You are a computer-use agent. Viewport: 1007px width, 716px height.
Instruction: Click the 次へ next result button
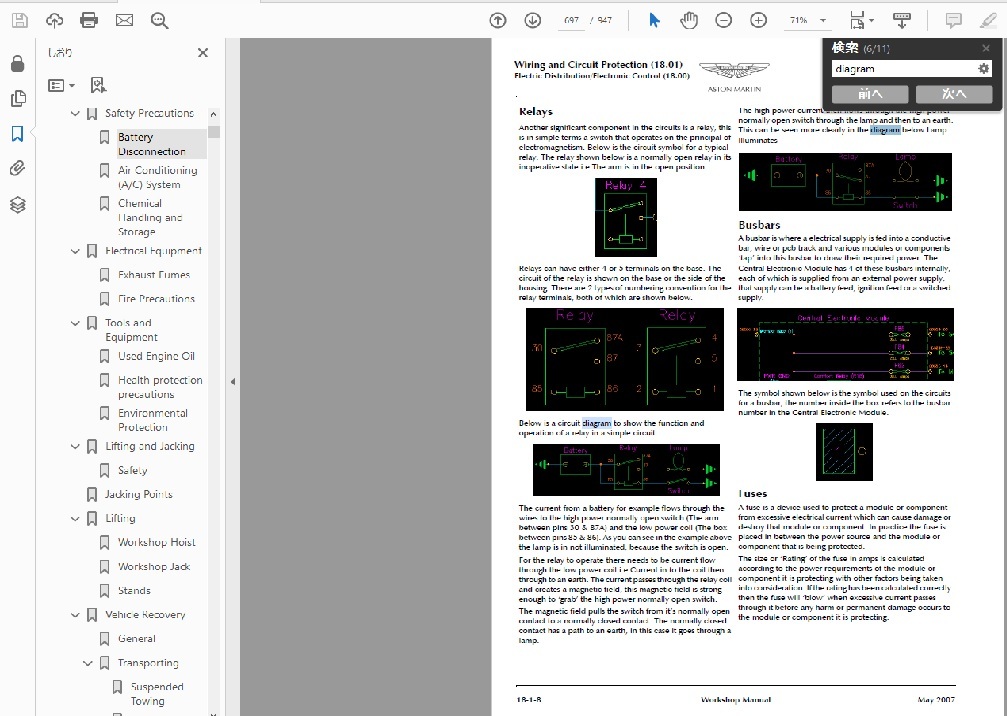coord(954,94)
